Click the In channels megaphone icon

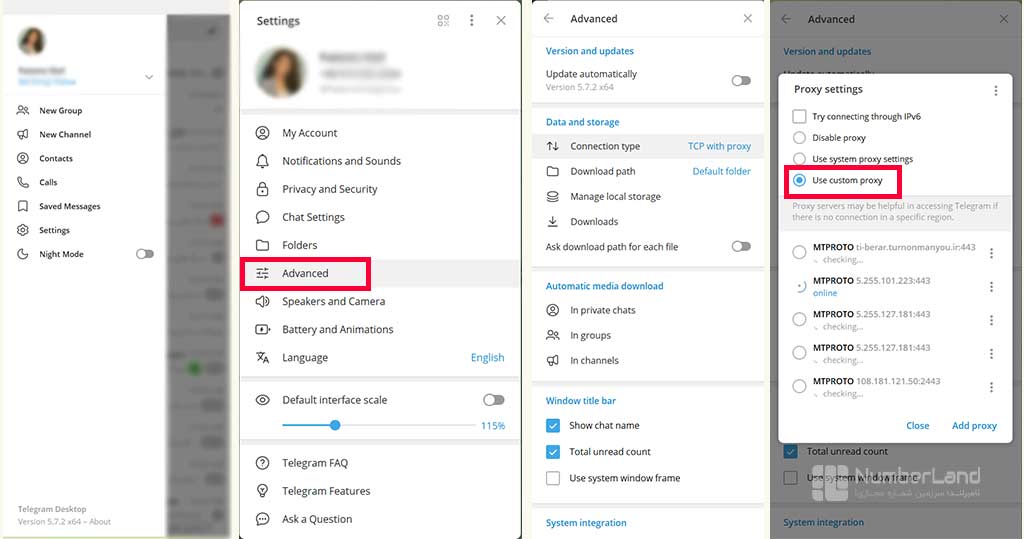pyautogui.click(x=552, y=361)
